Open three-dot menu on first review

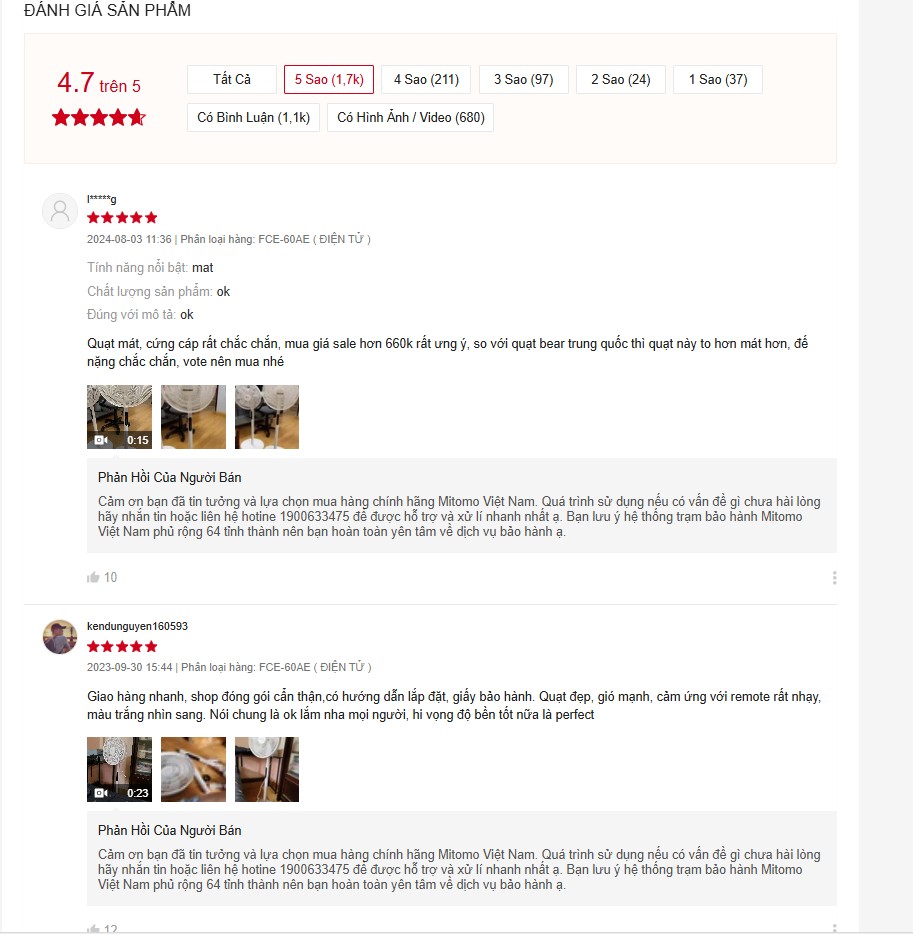tap(834, 577)
